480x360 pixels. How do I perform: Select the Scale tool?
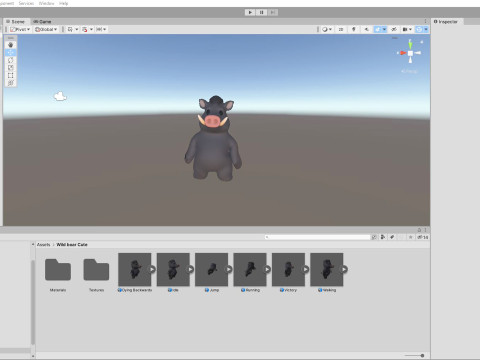click(11, 68)
